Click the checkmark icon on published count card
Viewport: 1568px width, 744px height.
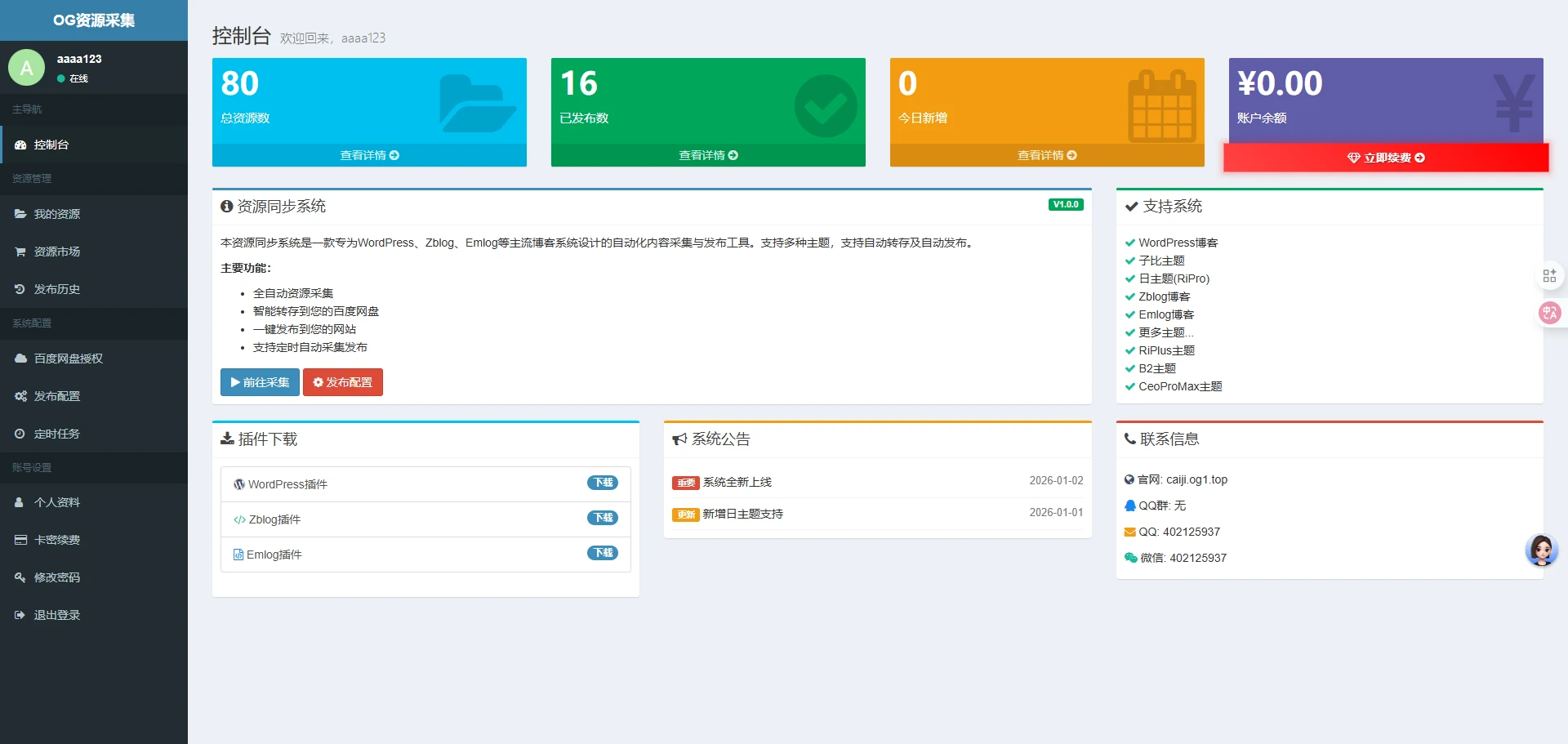825,106
